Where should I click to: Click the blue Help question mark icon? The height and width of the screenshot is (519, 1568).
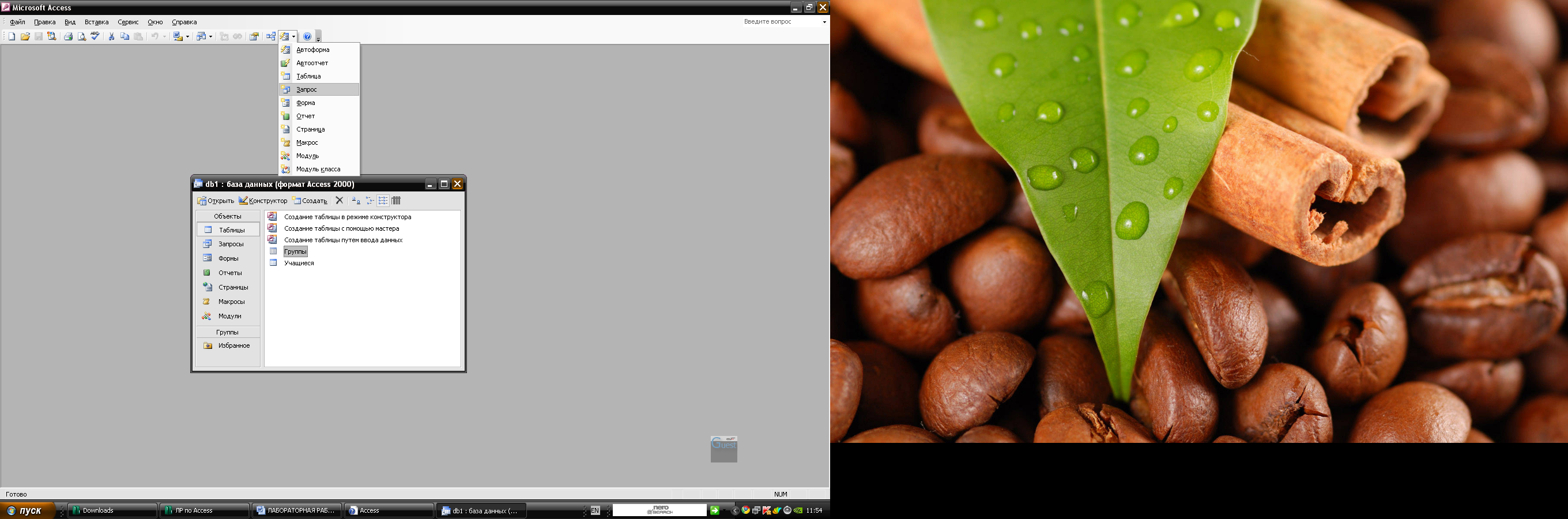[x=307, y=36]
